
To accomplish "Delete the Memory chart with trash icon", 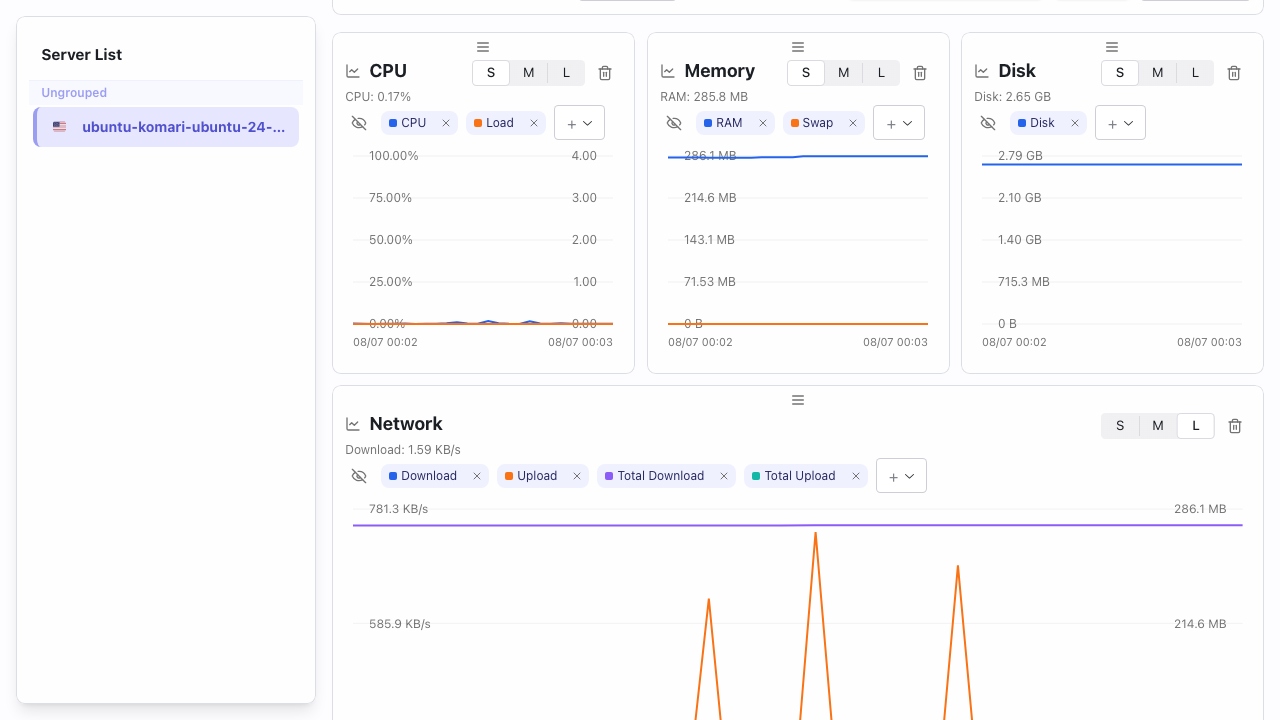I will 920,73.
